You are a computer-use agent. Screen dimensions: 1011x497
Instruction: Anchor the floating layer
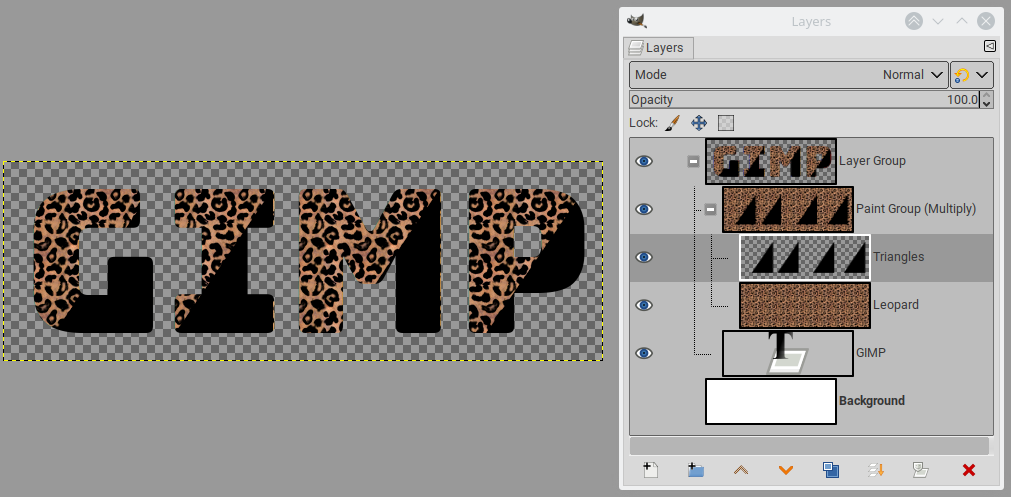click(876, 470)
